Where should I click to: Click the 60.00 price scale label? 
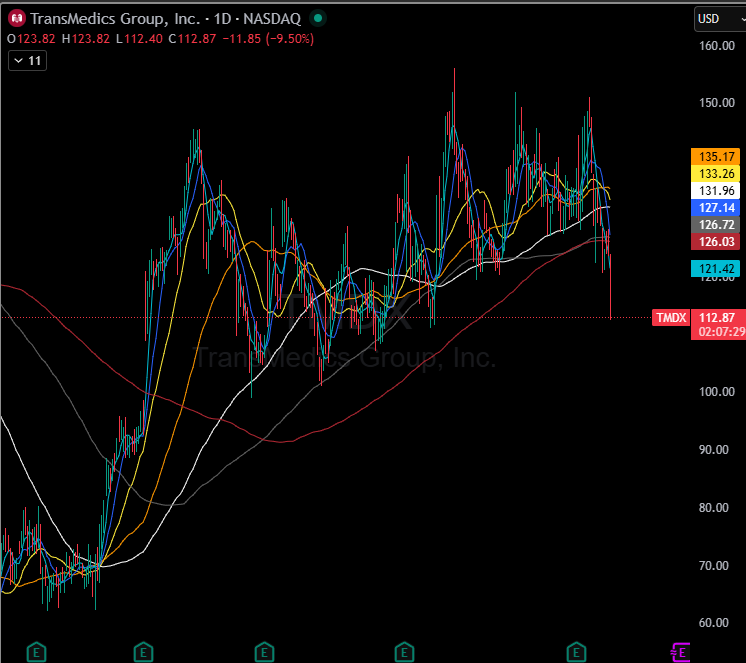tap(713, 623)
